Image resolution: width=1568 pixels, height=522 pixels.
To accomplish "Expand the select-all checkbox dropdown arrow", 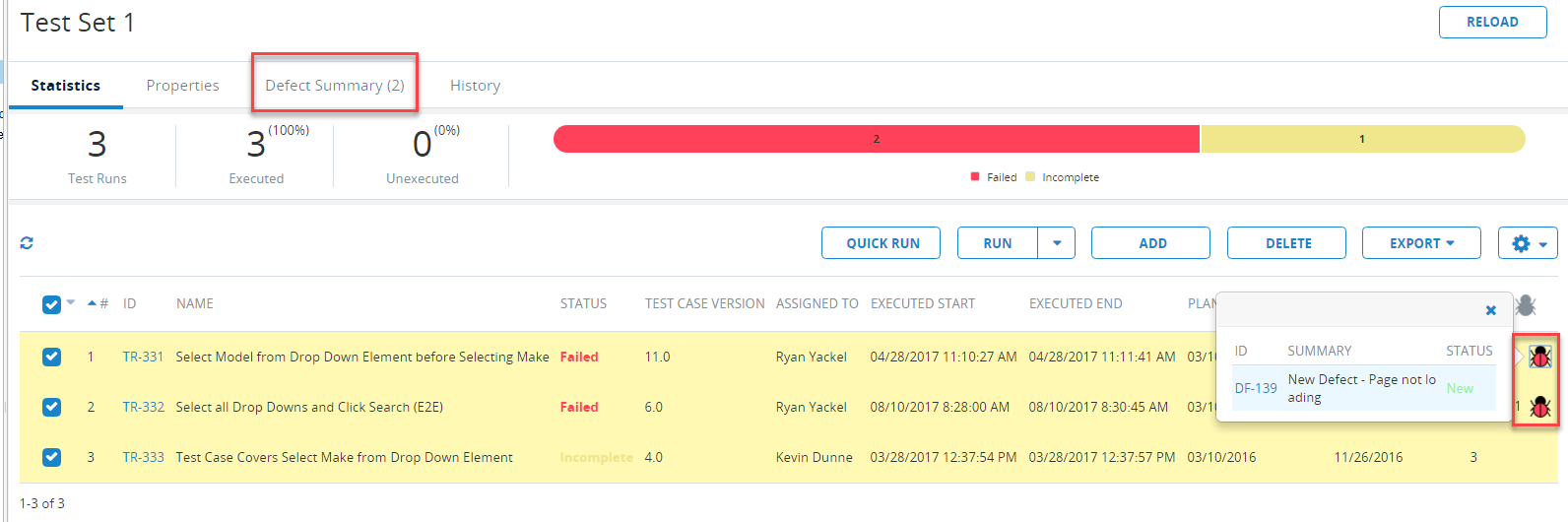I will point(71,303).
